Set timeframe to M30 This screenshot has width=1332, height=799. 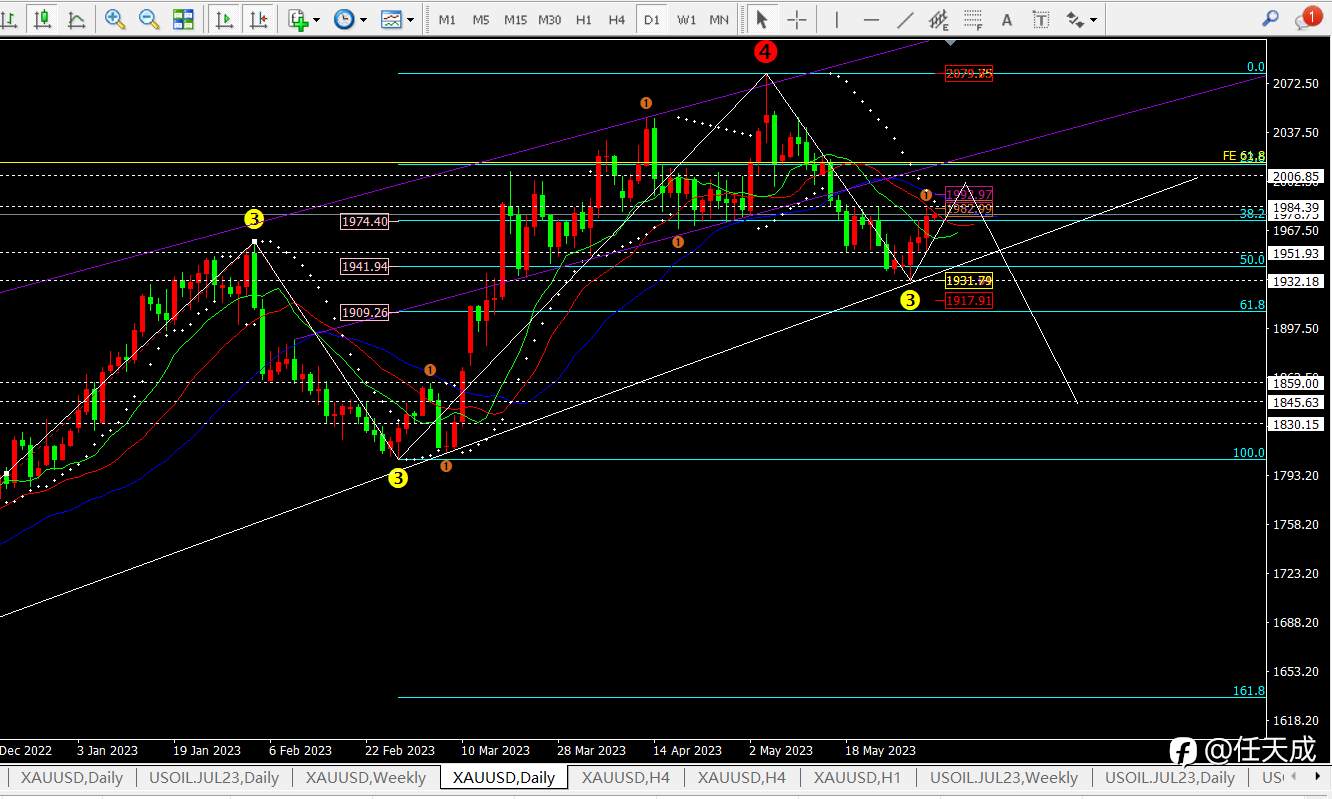(549, 20)
